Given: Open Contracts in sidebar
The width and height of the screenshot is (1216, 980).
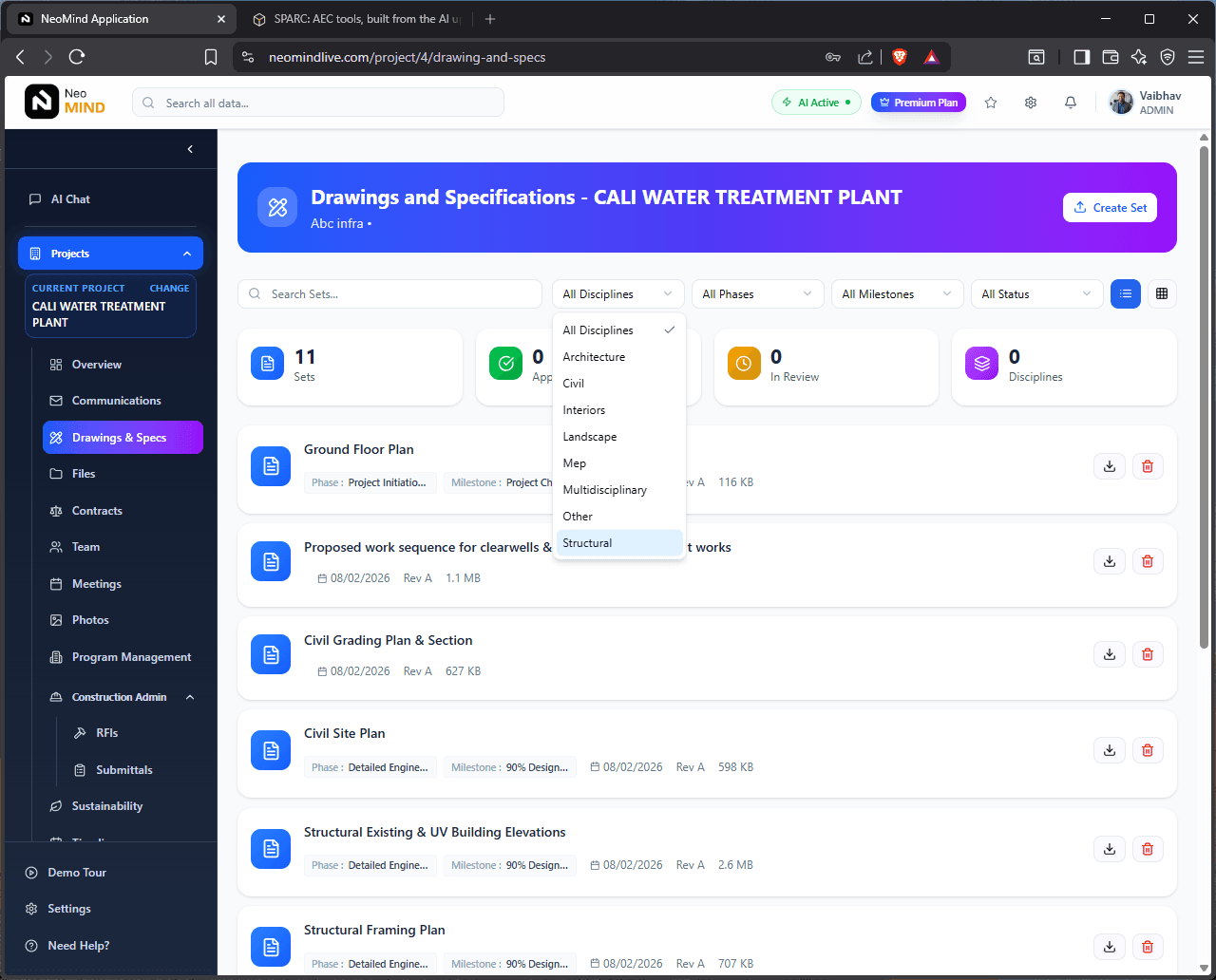Looking at the screenshot, I should tap(123, 511).
